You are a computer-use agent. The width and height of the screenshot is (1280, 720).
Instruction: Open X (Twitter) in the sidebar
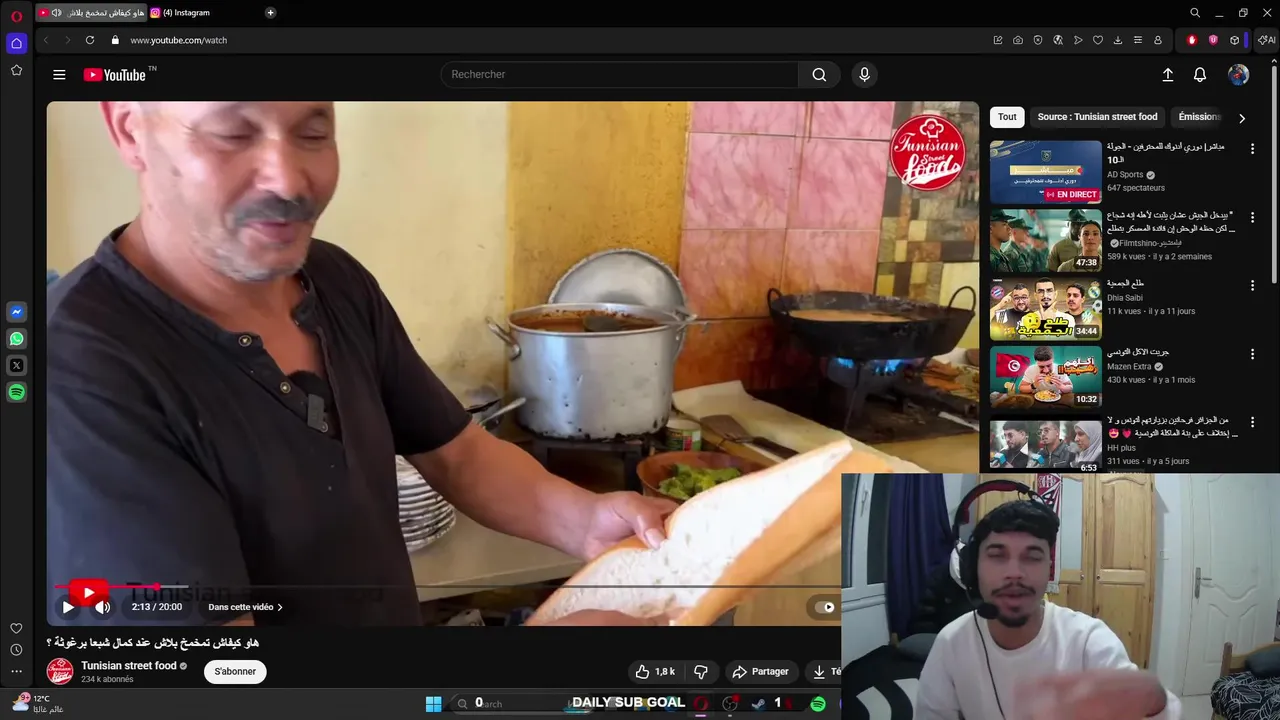click(16, 366)
